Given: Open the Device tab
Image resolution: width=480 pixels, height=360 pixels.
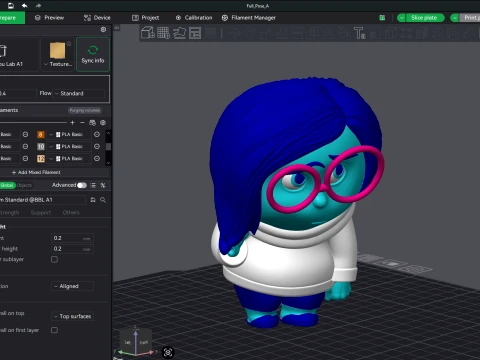Looking at the screenshot, I should 97,18.
